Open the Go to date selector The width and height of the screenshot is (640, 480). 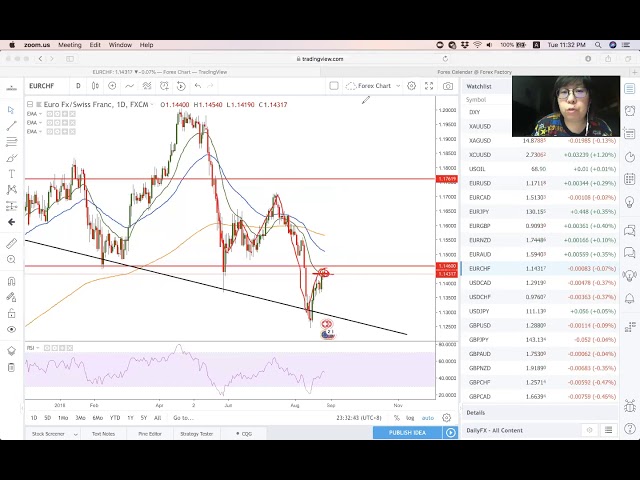pyautogui.click(x=182, y=418)
